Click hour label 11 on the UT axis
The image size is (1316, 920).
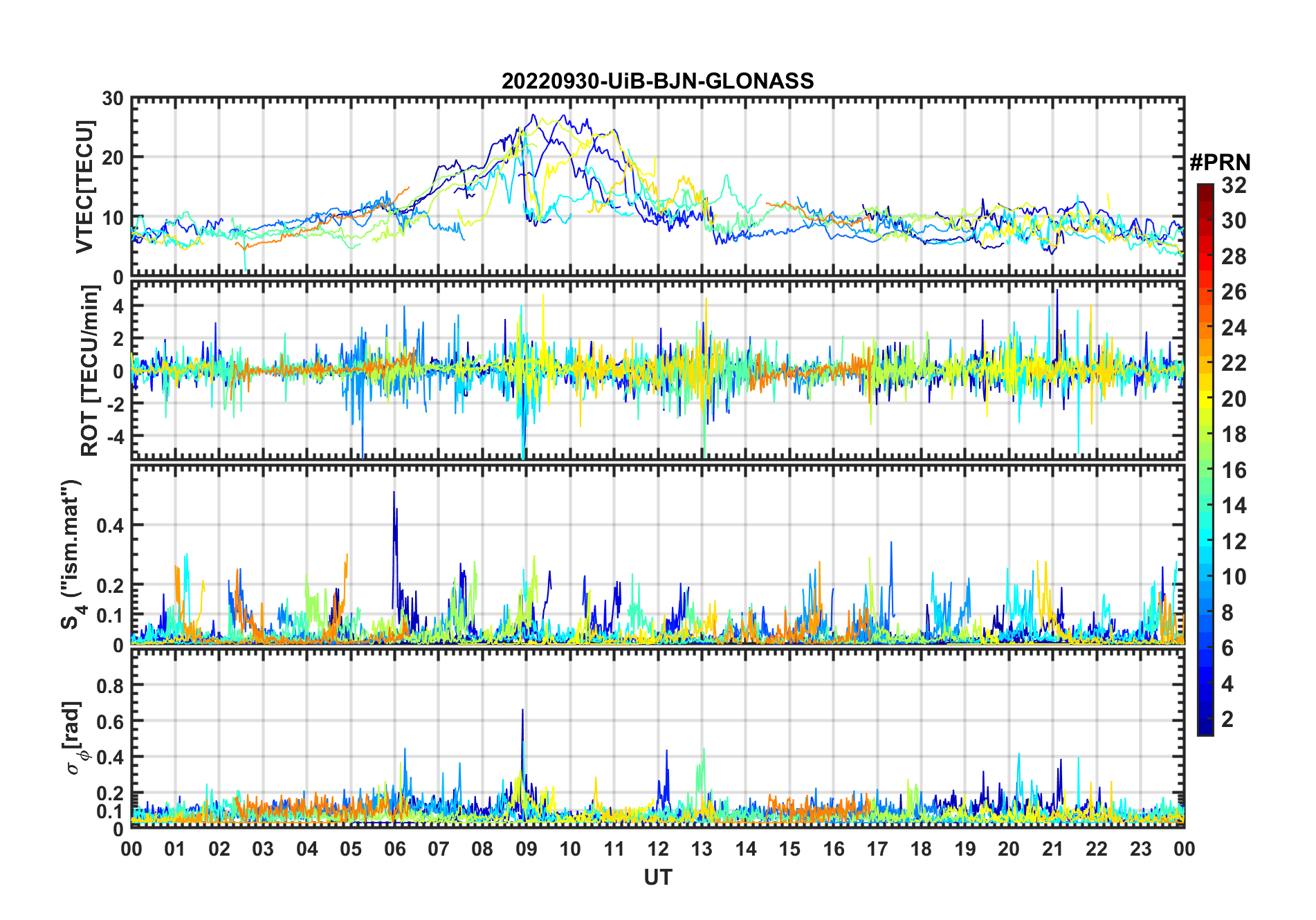614,849
